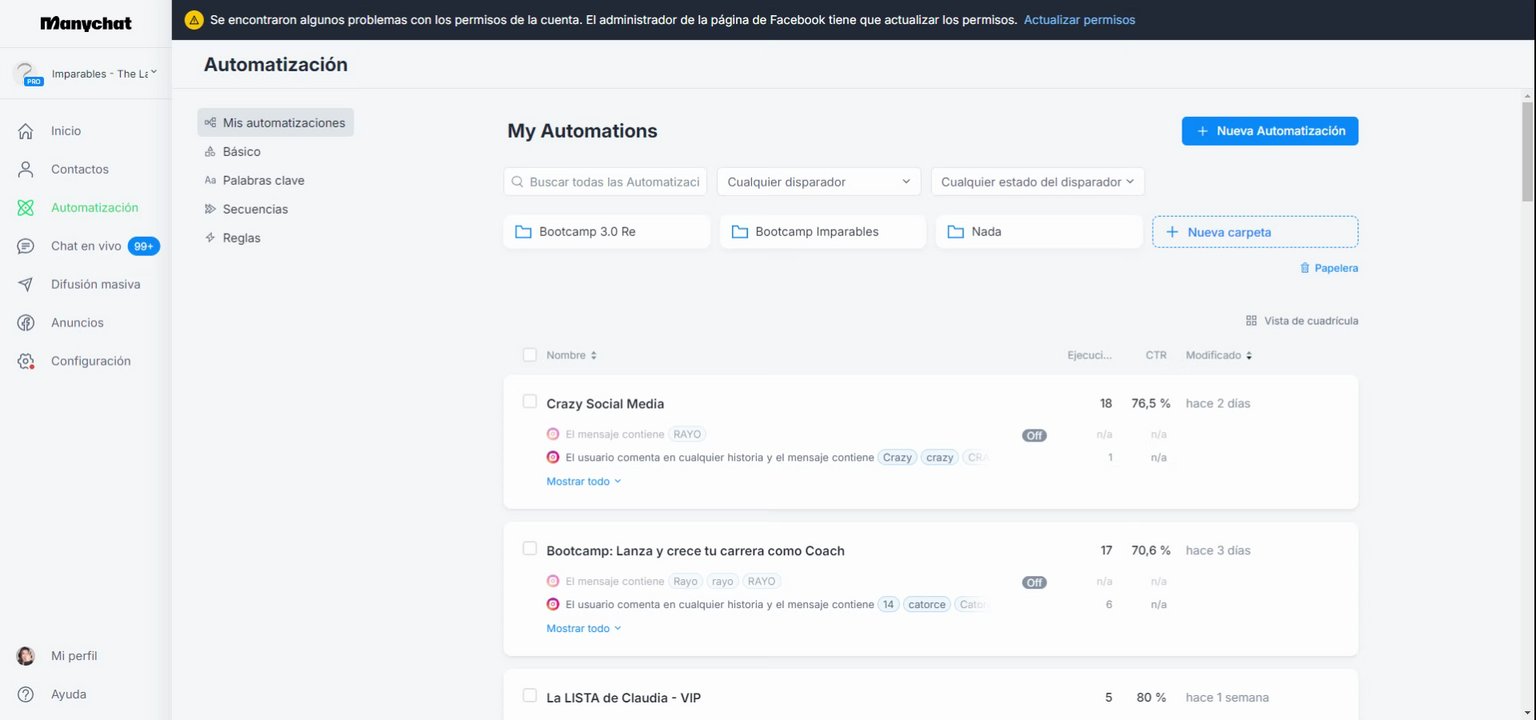Open Difusión masiva paper plane icon
The image size is (1536, 720).
pyautogui.click(x=26, y=284)
